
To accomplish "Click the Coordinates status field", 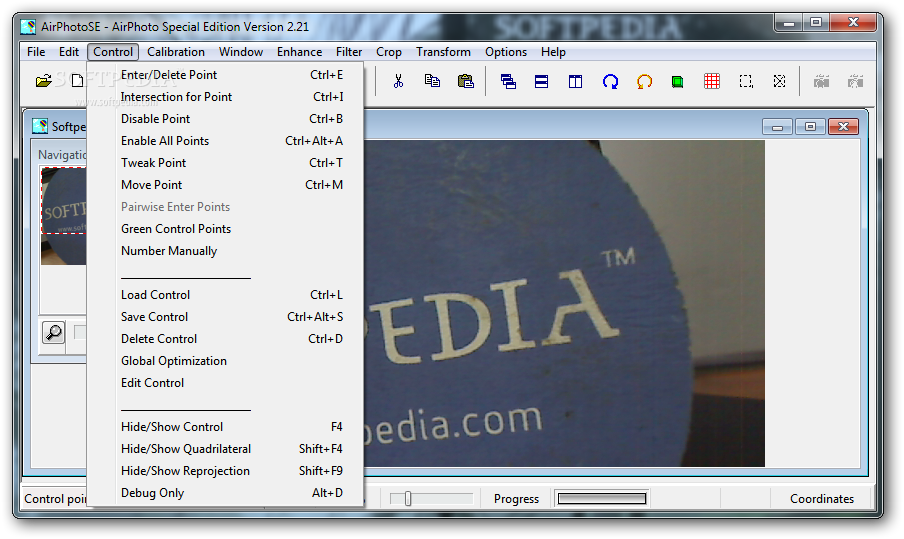I will click(822, 499).
